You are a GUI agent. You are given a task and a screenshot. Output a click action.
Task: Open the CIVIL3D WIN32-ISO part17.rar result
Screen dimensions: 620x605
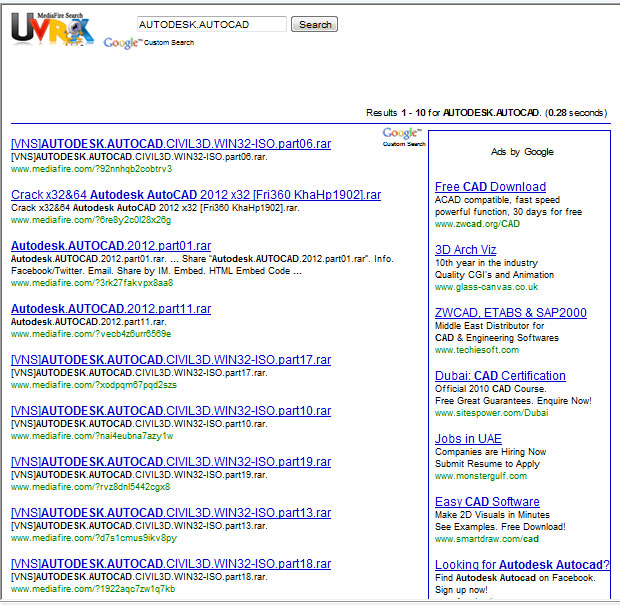[171, 359]
